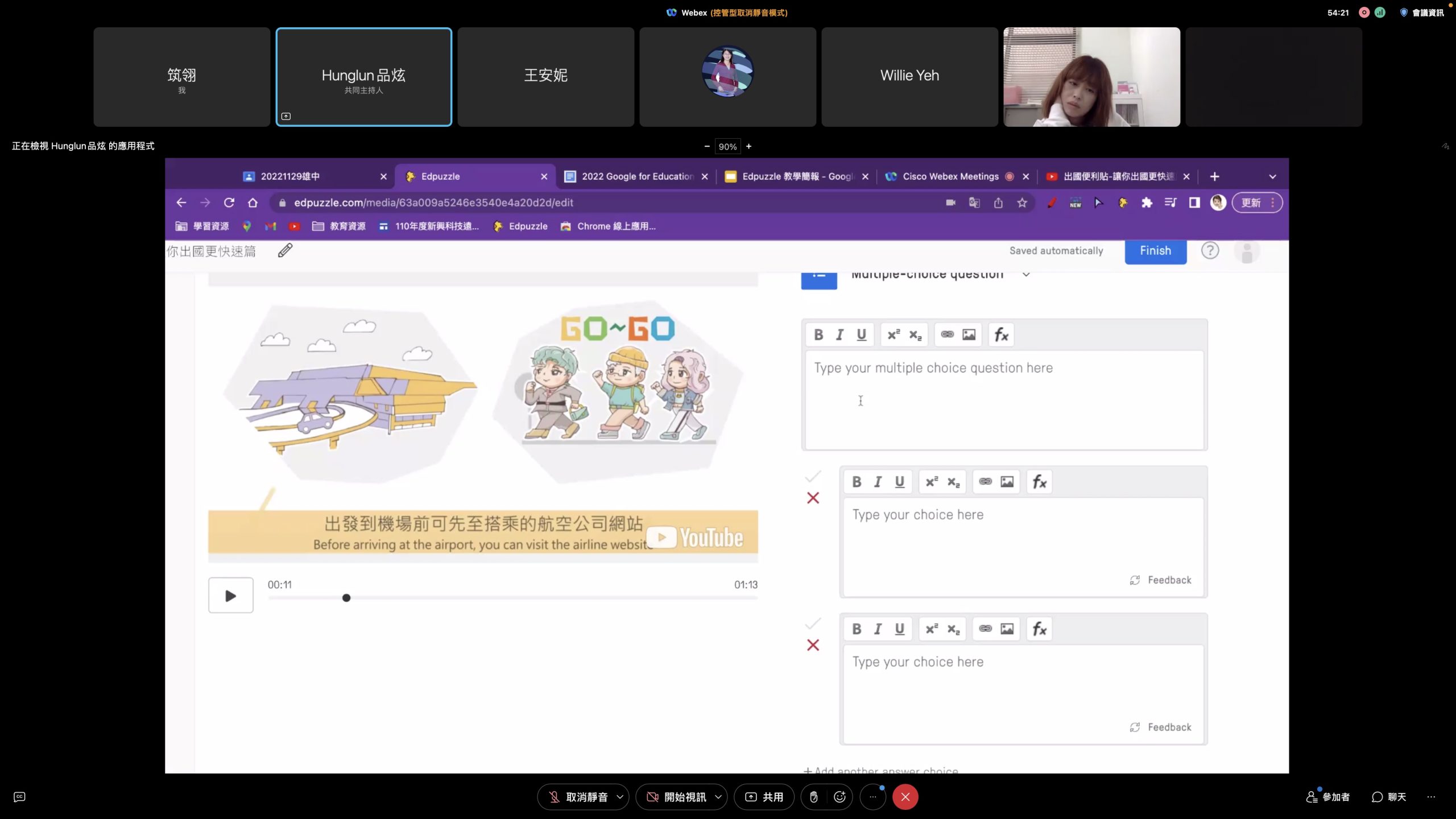Click the raise hand icon in Webex
The height and width of the screenshot is (819, 1456).
(813, 797)
